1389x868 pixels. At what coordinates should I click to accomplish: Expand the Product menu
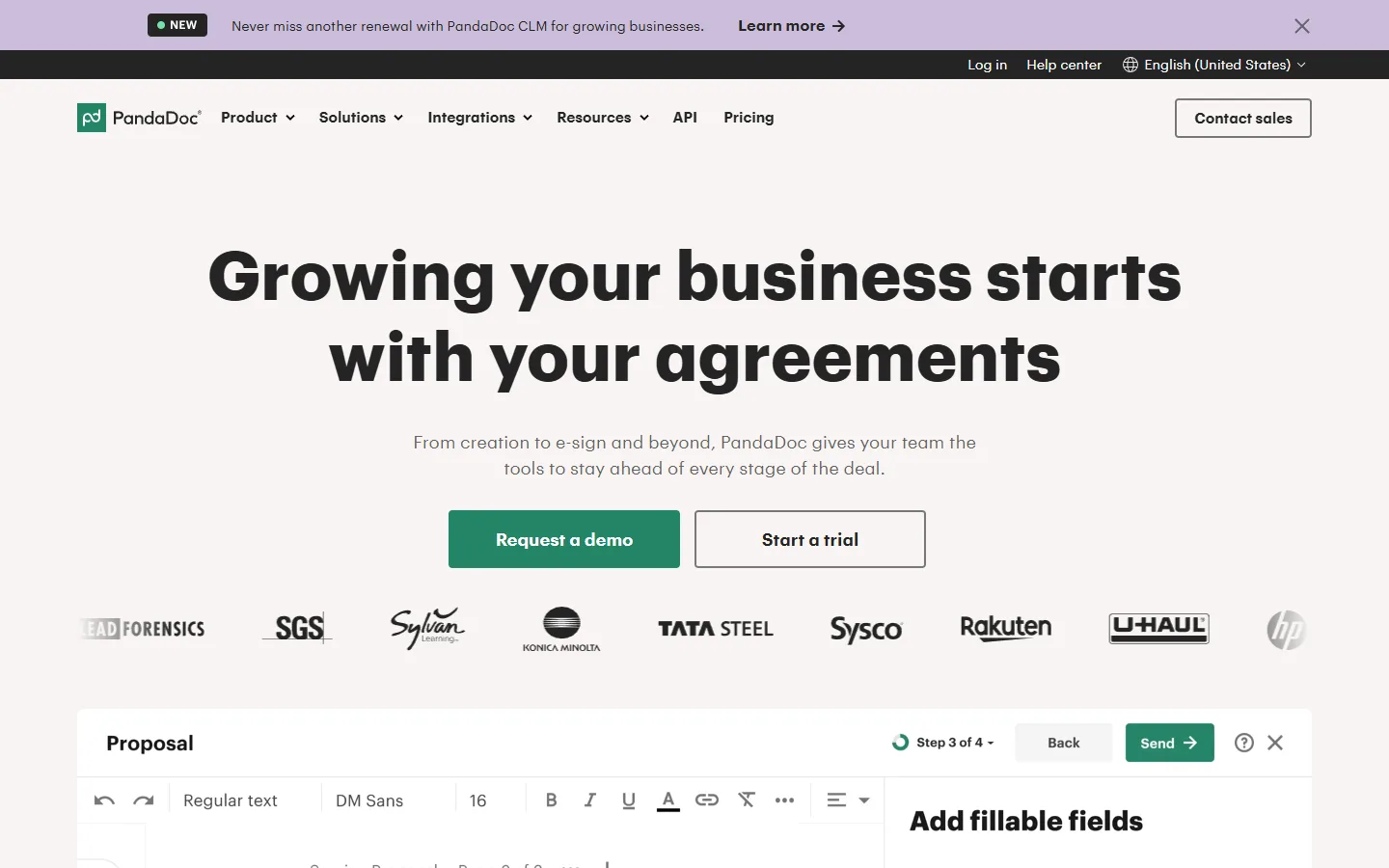pos(258,118)
